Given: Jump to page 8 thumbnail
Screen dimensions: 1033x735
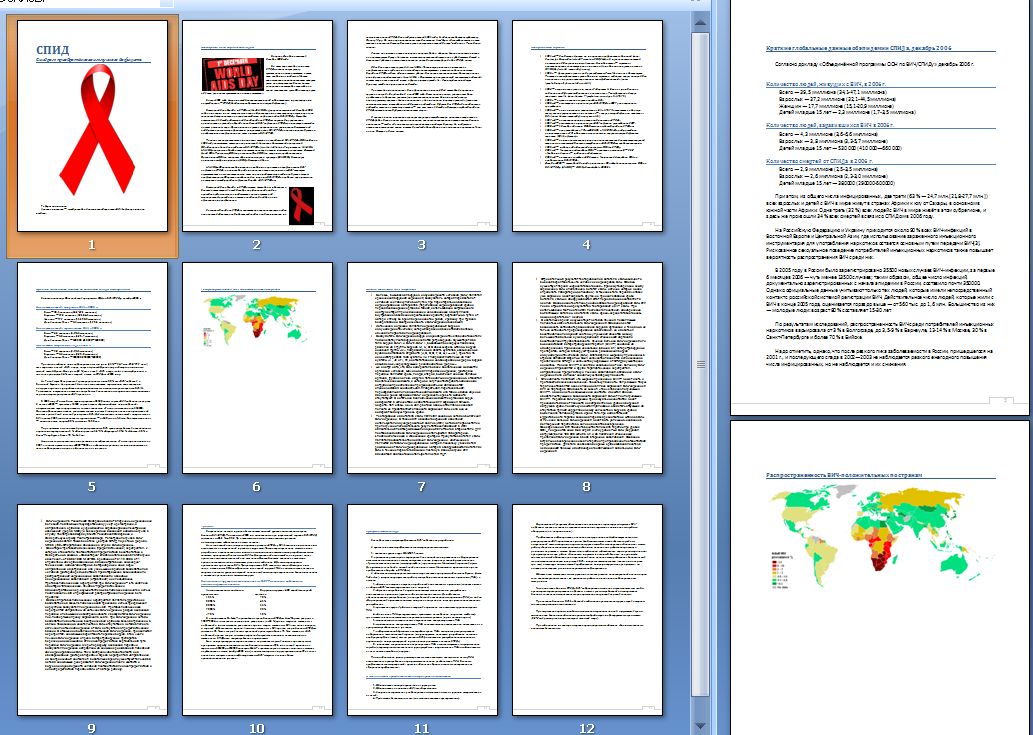Looking at the screenshot, I should [588, 368].
